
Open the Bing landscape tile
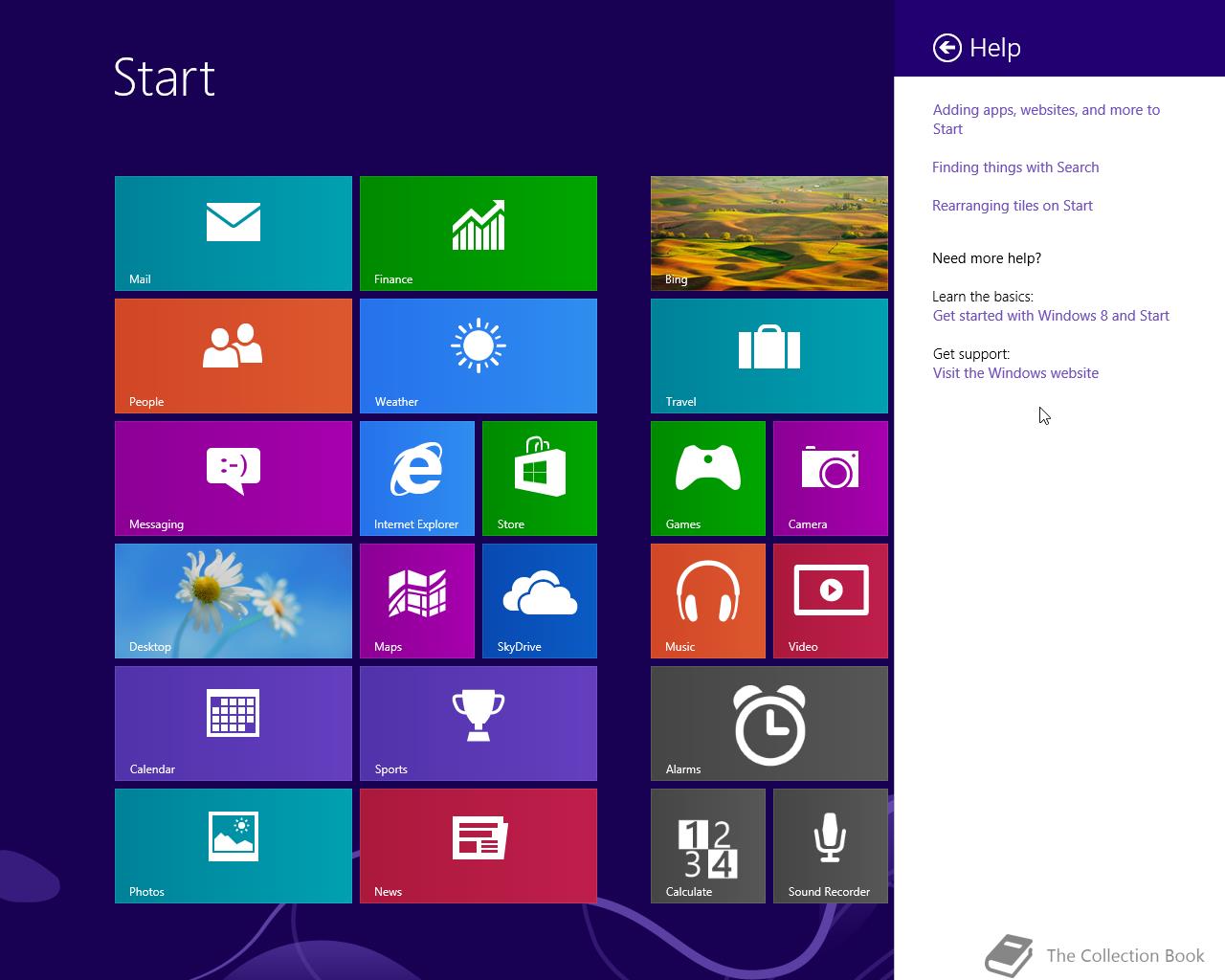click(769, 234)
